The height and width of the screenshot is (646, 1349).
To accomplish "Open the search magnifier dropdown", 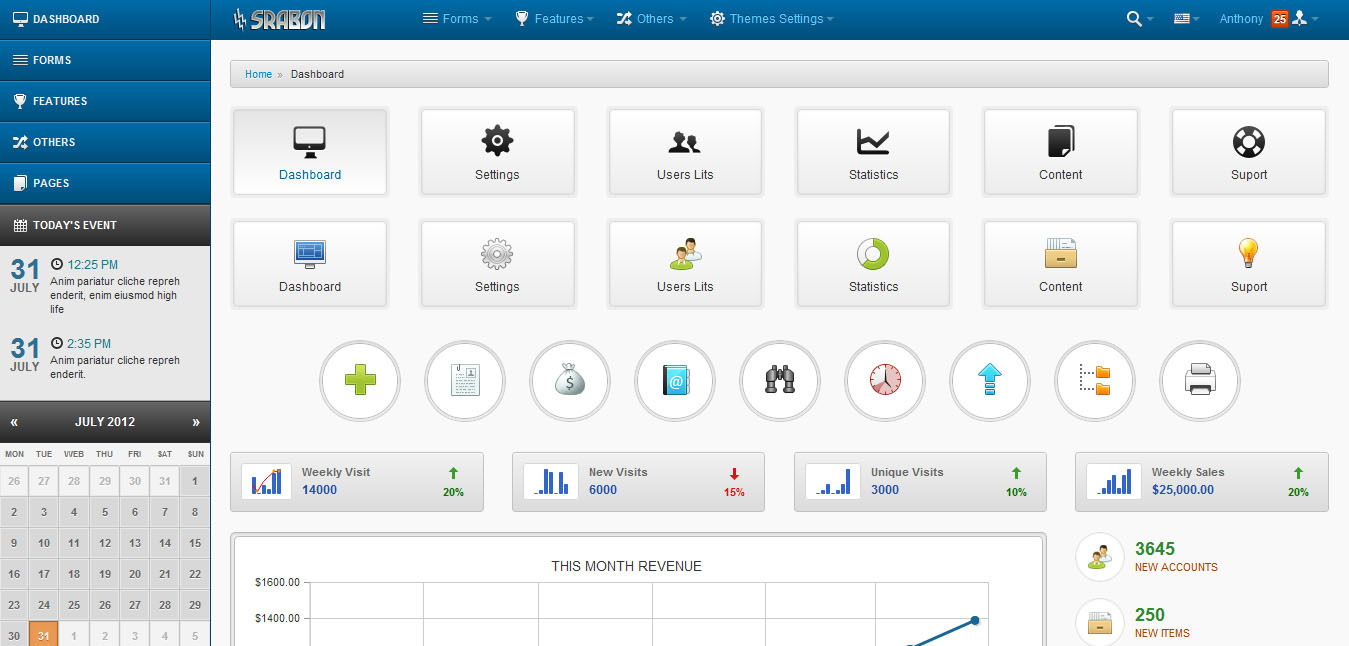I will 1139,19.
